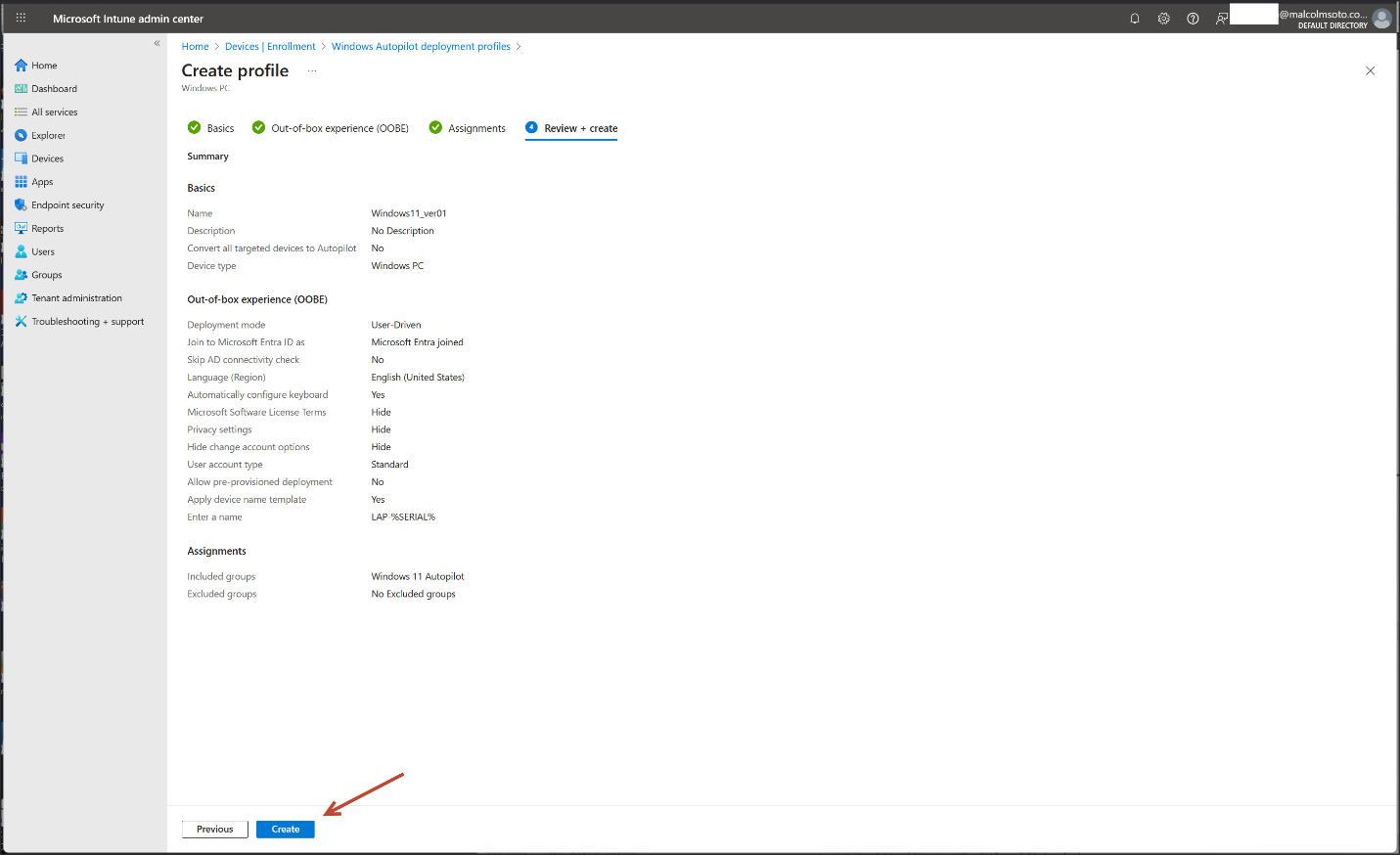The width and height of the screenshot is (1400, 855).
Task: Open Troubleshooting + support in sidebar
Action: coord(87,322)
